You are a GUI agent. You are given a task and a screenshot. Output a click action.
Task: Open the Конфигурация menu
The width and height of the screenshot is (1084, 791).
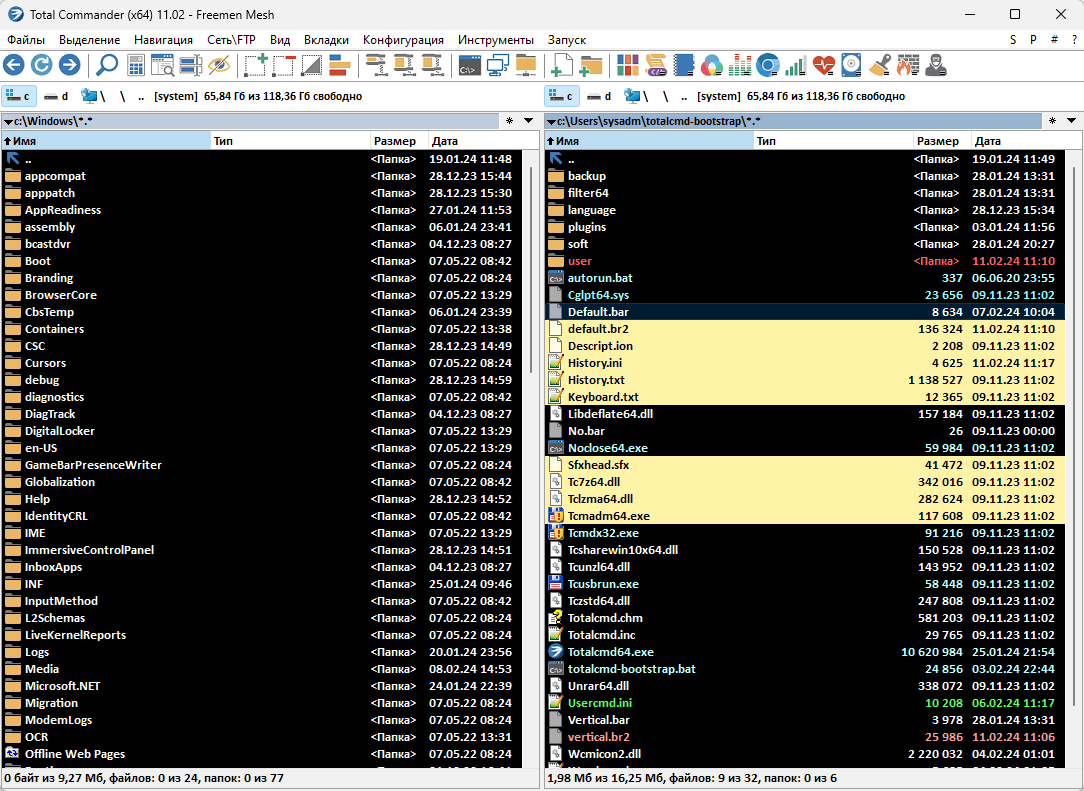point(403,40)
